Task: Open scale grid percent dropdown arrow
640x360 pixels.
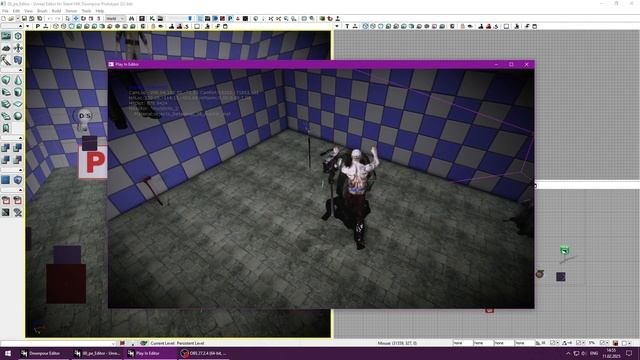Action: 607,343
